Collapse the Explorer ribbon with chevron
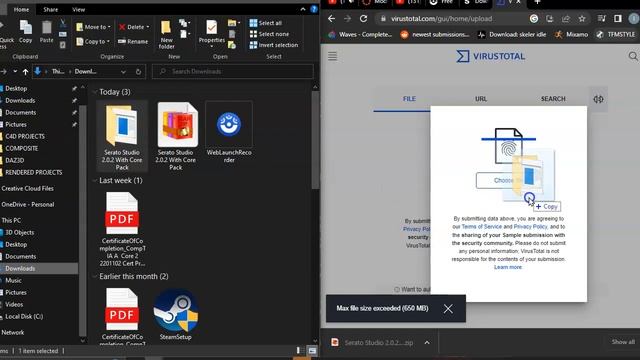 [x=303, y=9]
